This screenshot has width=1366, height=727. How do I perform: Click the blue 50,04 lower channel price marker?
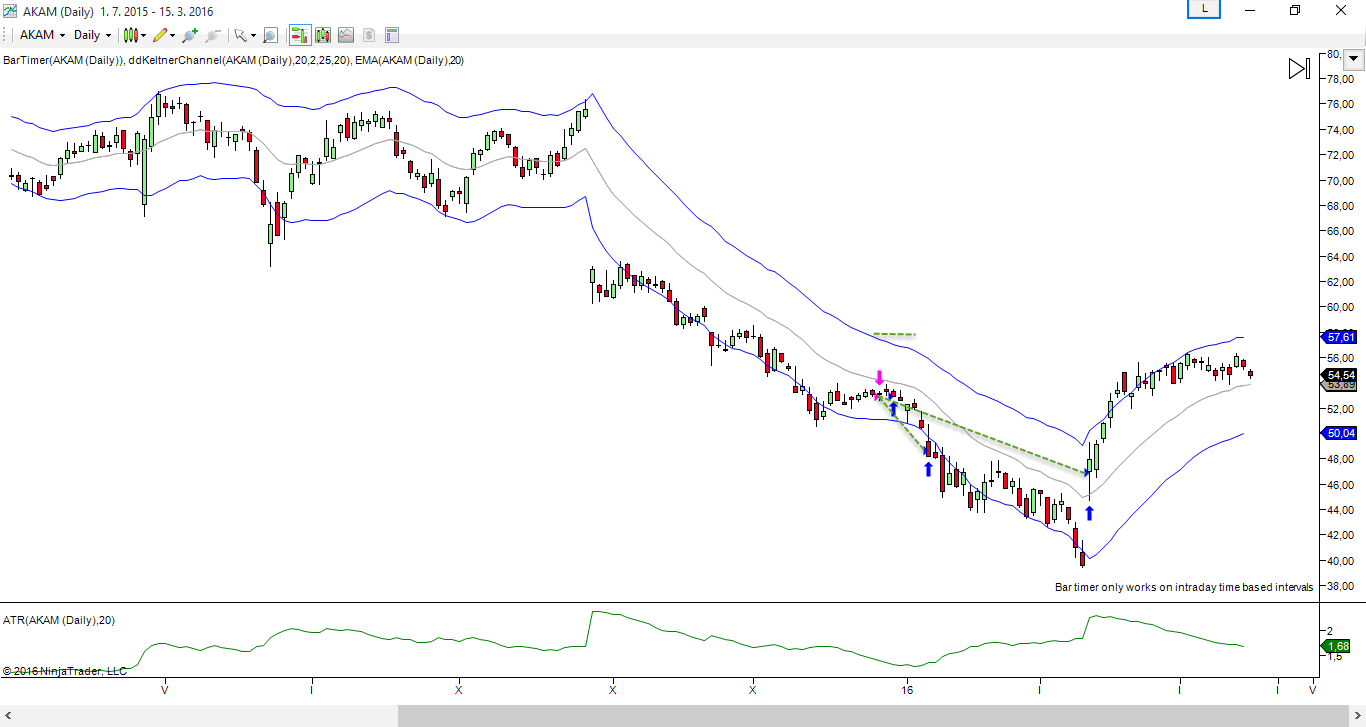click(1340, 433)
